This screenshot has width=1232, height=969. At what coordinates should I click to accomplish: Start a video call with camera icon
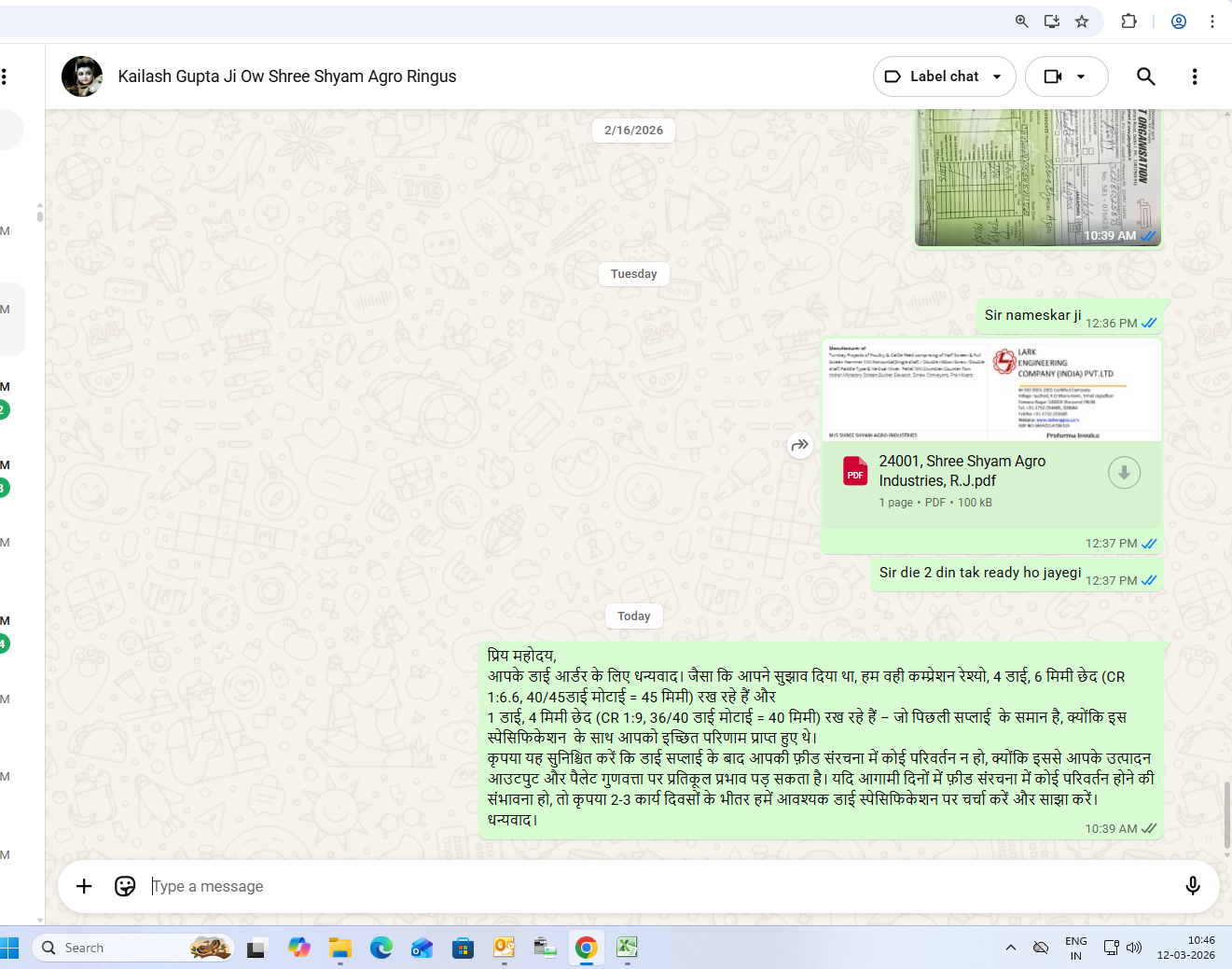pos(1053,76)
